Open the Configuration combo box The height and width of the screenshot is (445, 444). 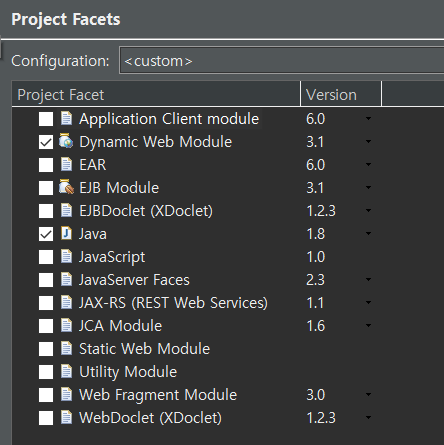(282, 61)
